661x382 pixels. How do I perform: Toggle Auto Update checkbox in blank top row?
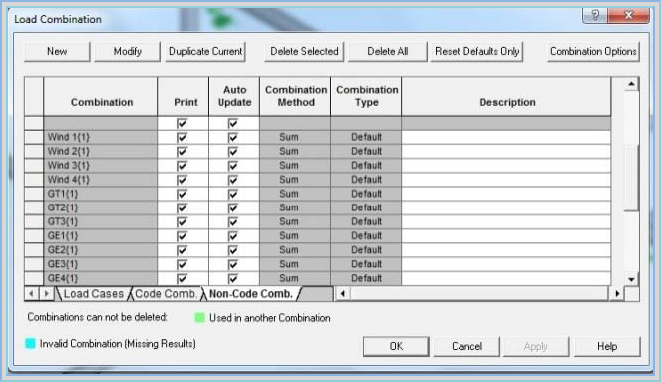[x=233, y=124]
